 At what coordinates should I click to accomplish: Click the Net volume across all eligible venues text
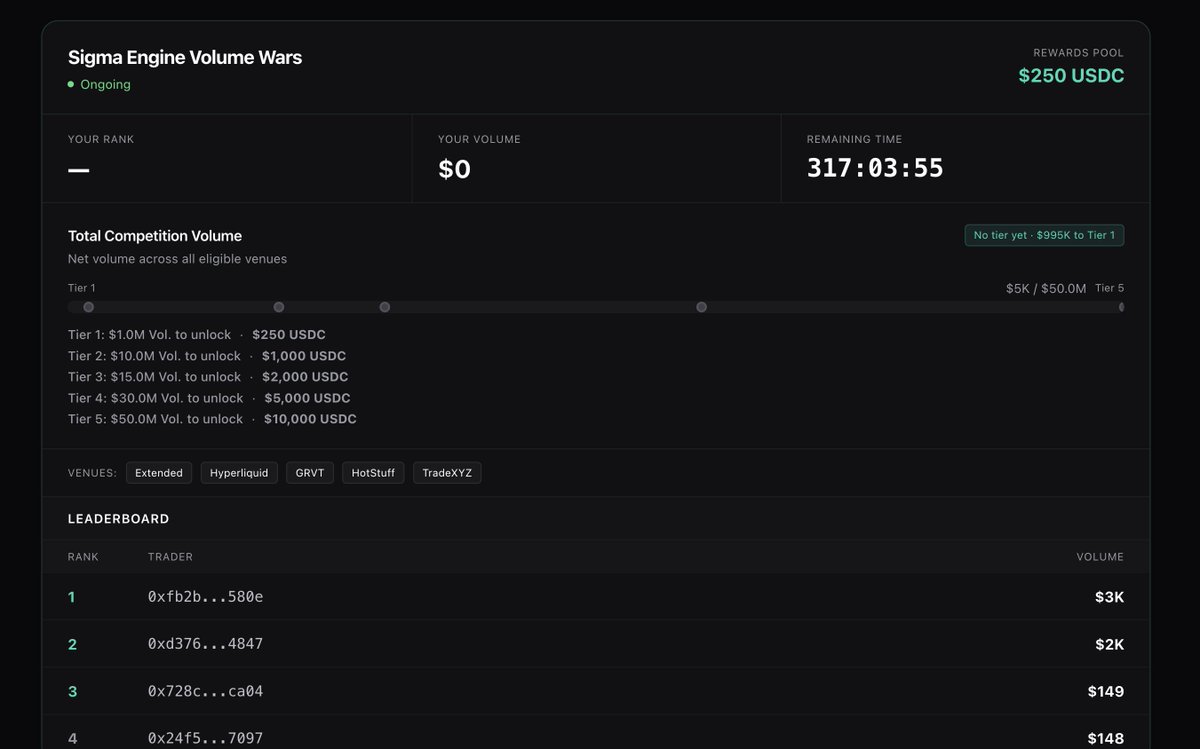coord(177,259)
